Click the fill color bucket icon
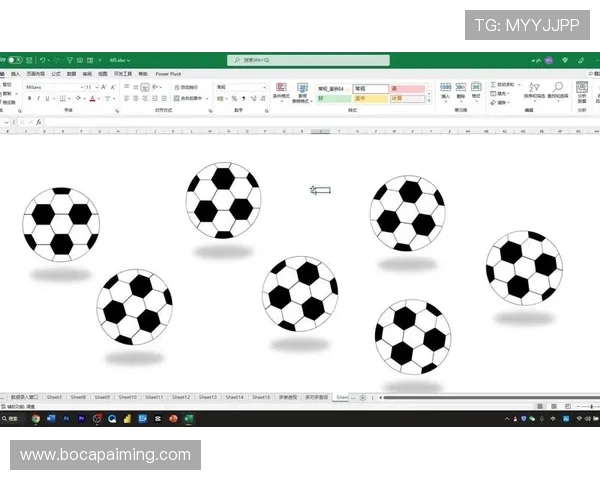This screenshot has height=480, width=600. 78,98
